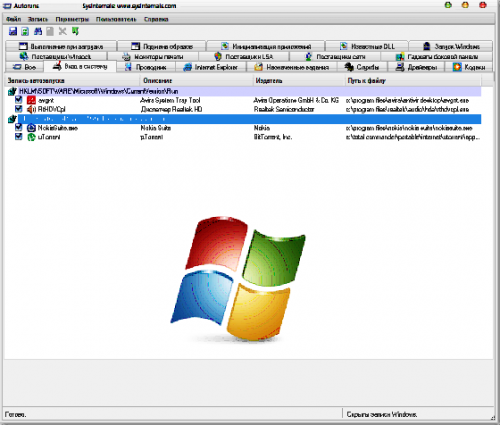Screen dimensions: 500x425
Task: Open the Драйверы tab
Action: pyautogui.click(x=416, y=67)
